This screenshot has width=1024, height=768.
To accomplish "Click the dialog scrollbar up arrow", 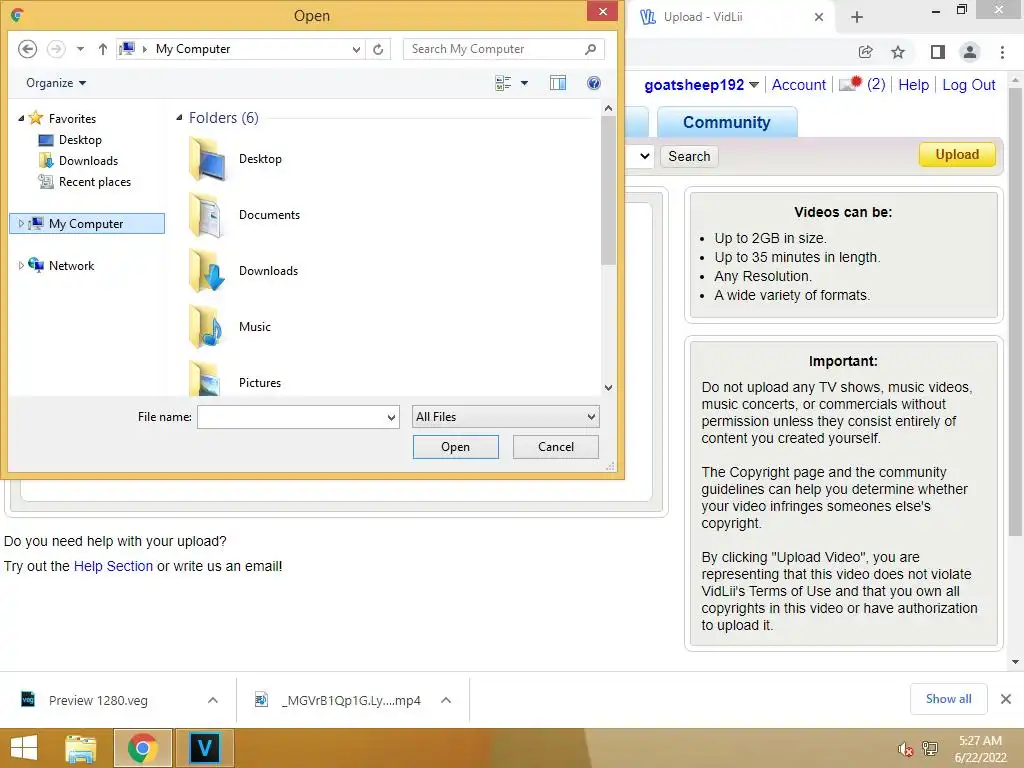I will click(x=609, y=108).
